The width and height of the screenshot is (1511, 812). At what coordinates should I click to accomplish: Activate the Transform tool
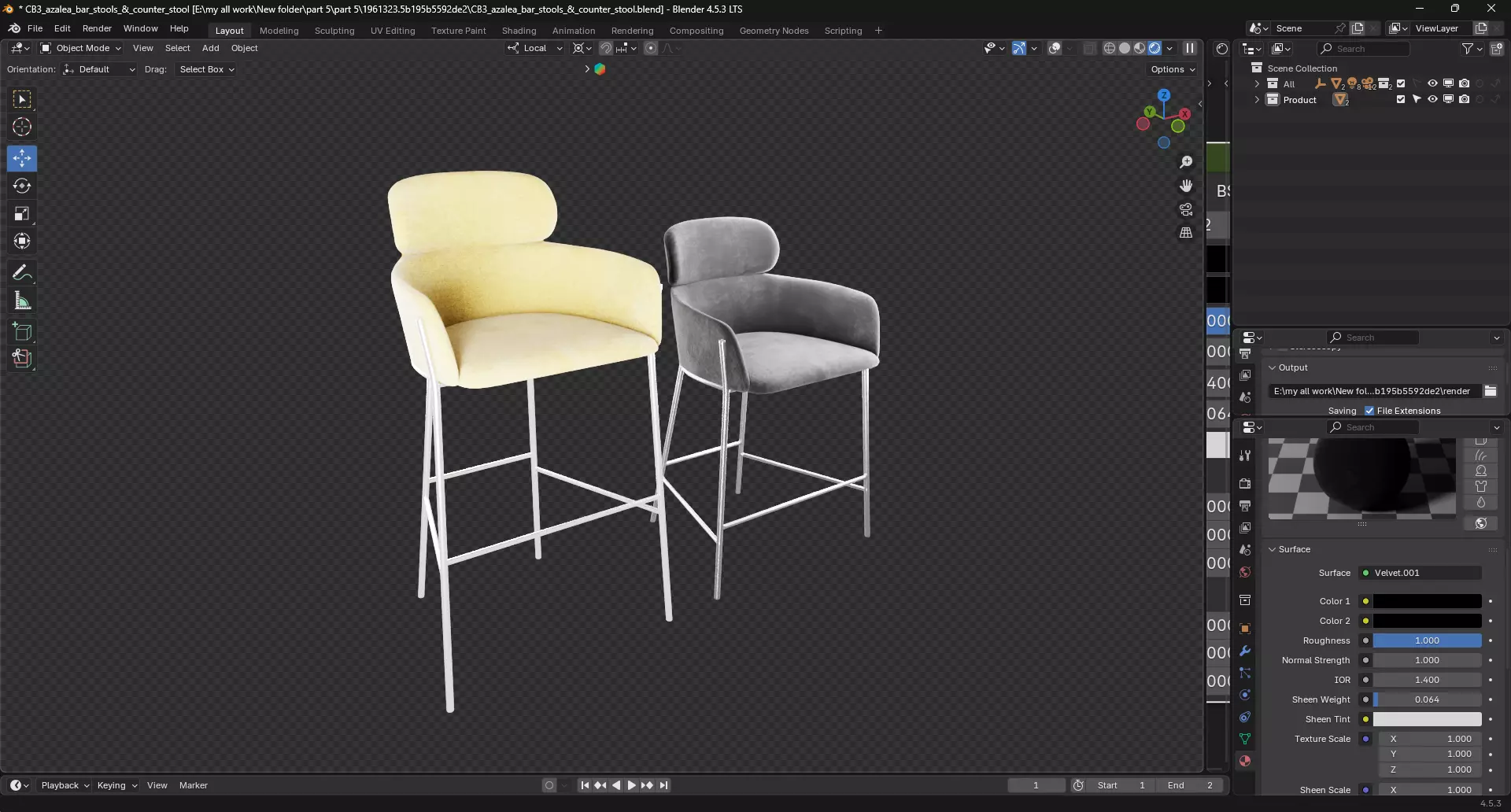[x=22, y=241]
